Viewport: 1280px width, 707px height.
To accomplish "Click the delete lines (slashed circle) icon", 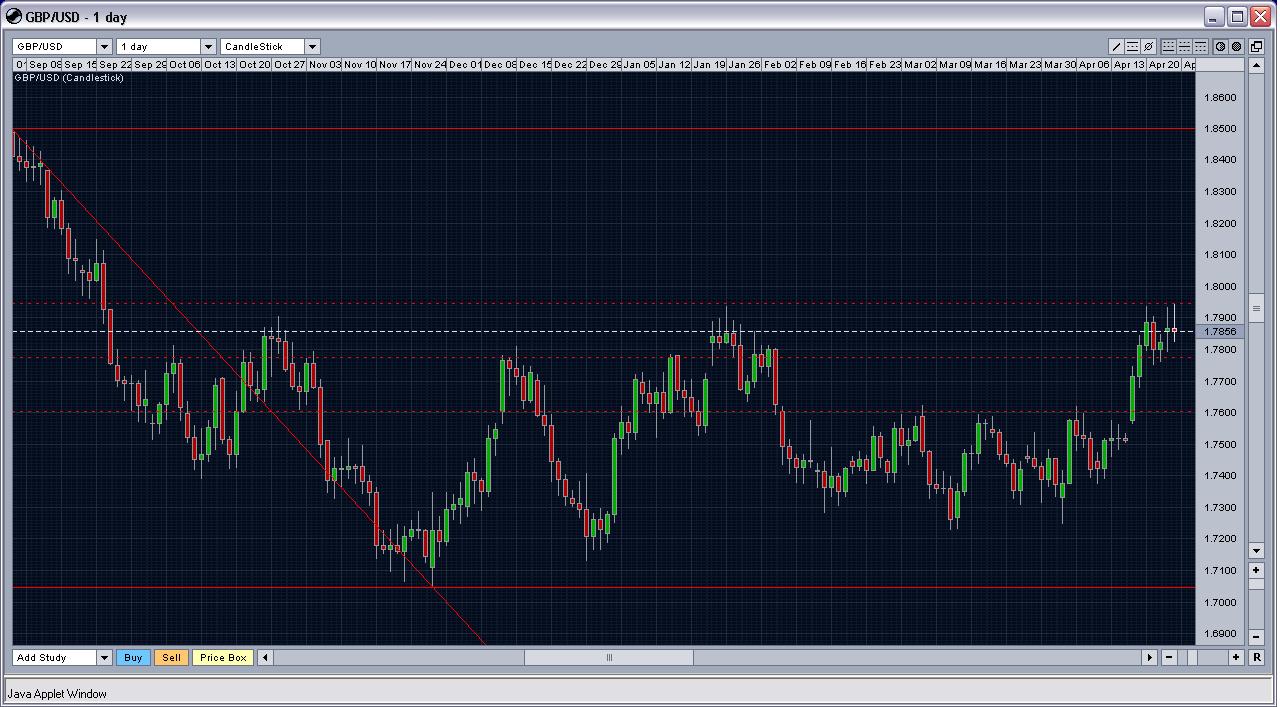I will point(1149,47).
